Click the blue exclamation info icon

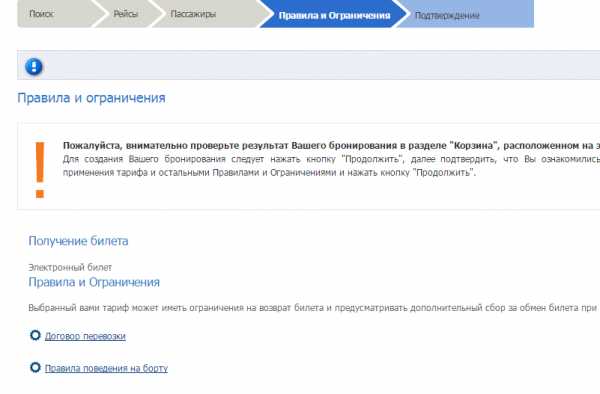[34, 67]
